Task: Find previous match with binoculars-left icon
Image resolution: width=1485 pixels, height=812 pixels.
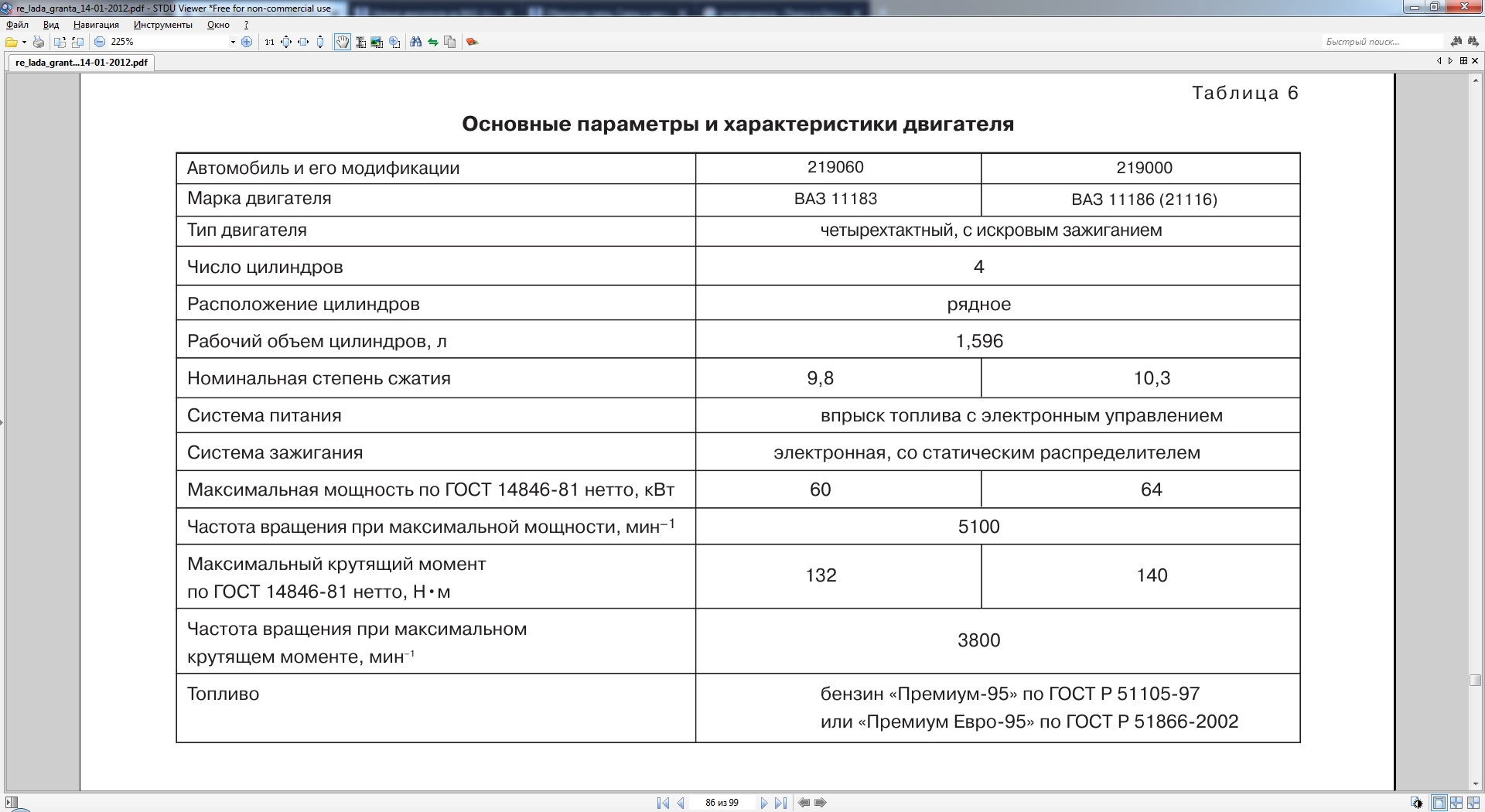Action: (1456, 42)
